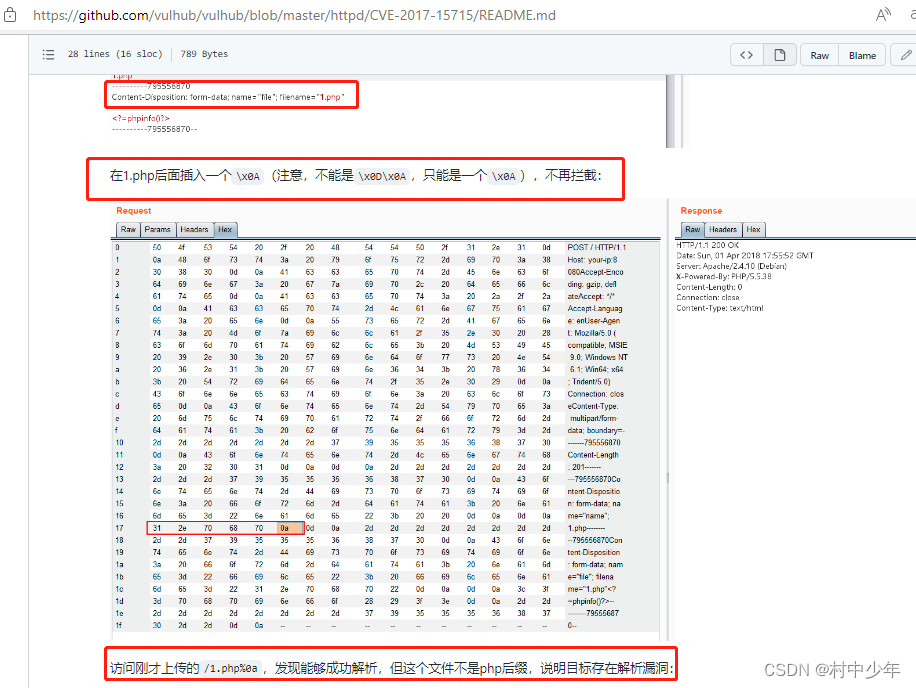Click the Request heading label
The image size is (916, 688).
134,211
